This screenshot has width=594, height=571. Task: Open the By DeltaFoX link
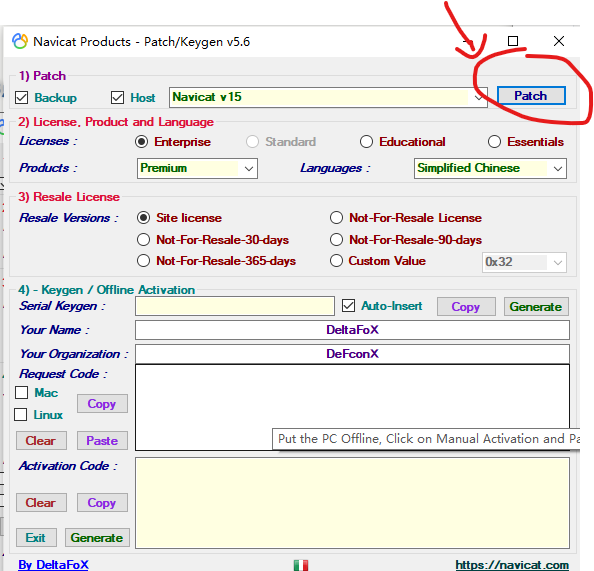[x=53, y=565]
